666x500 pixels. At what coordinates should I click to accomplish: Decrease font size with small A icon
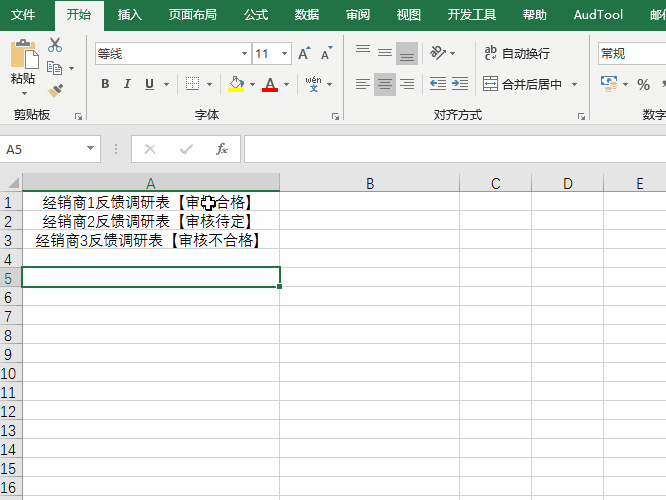[326, 54]
